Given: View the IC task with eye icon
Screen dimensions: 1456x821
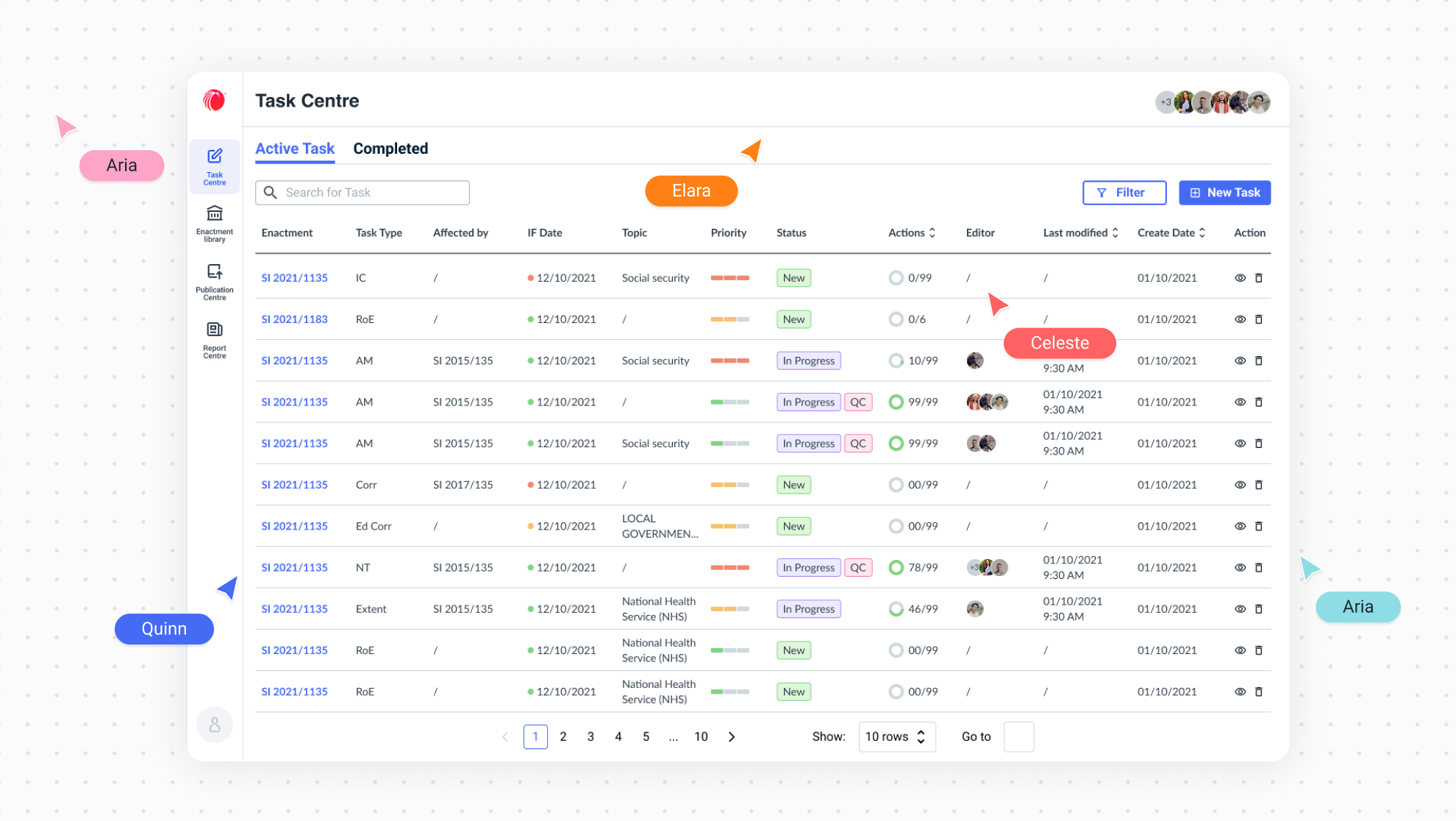Looking at the screenshot, I should pos(1240,278).
